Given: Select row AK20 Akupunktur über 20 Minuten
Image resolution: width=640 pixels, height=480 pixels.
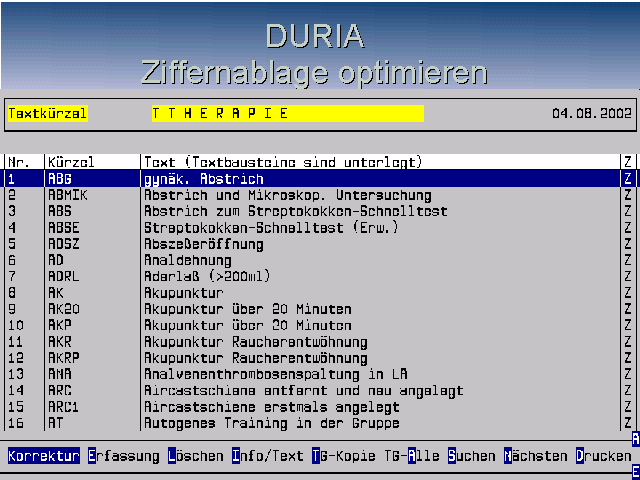Looking at the screenshot, I should [320, 309].
